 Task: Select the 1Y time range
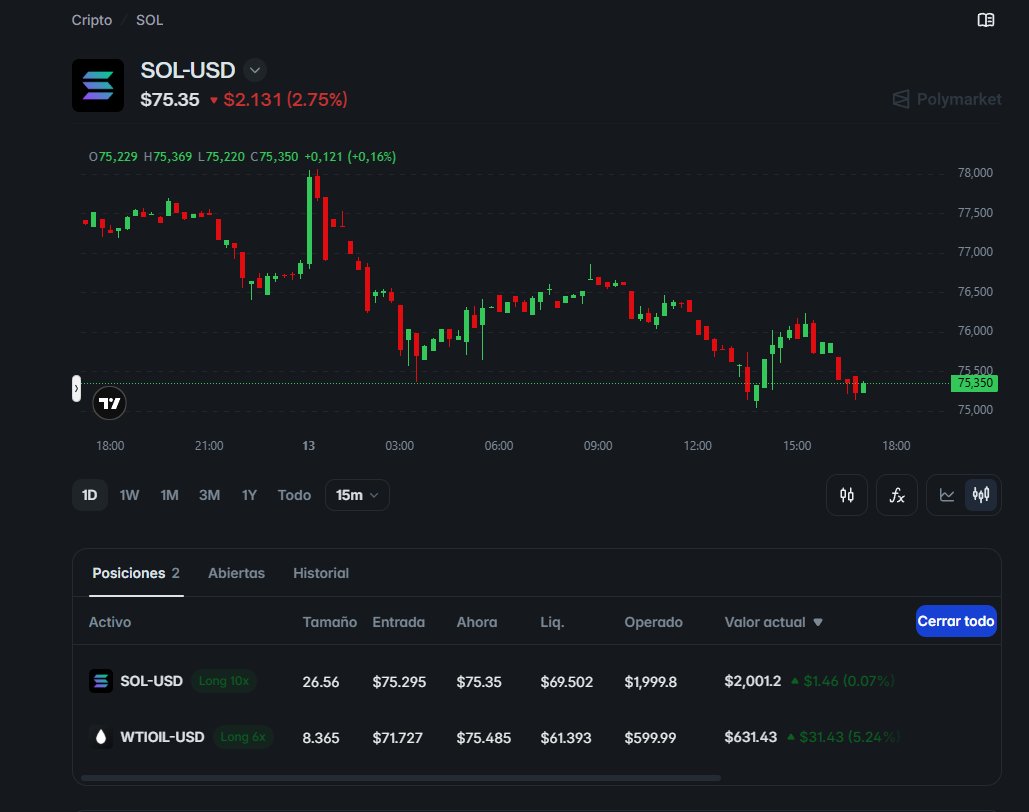point(249,495)
